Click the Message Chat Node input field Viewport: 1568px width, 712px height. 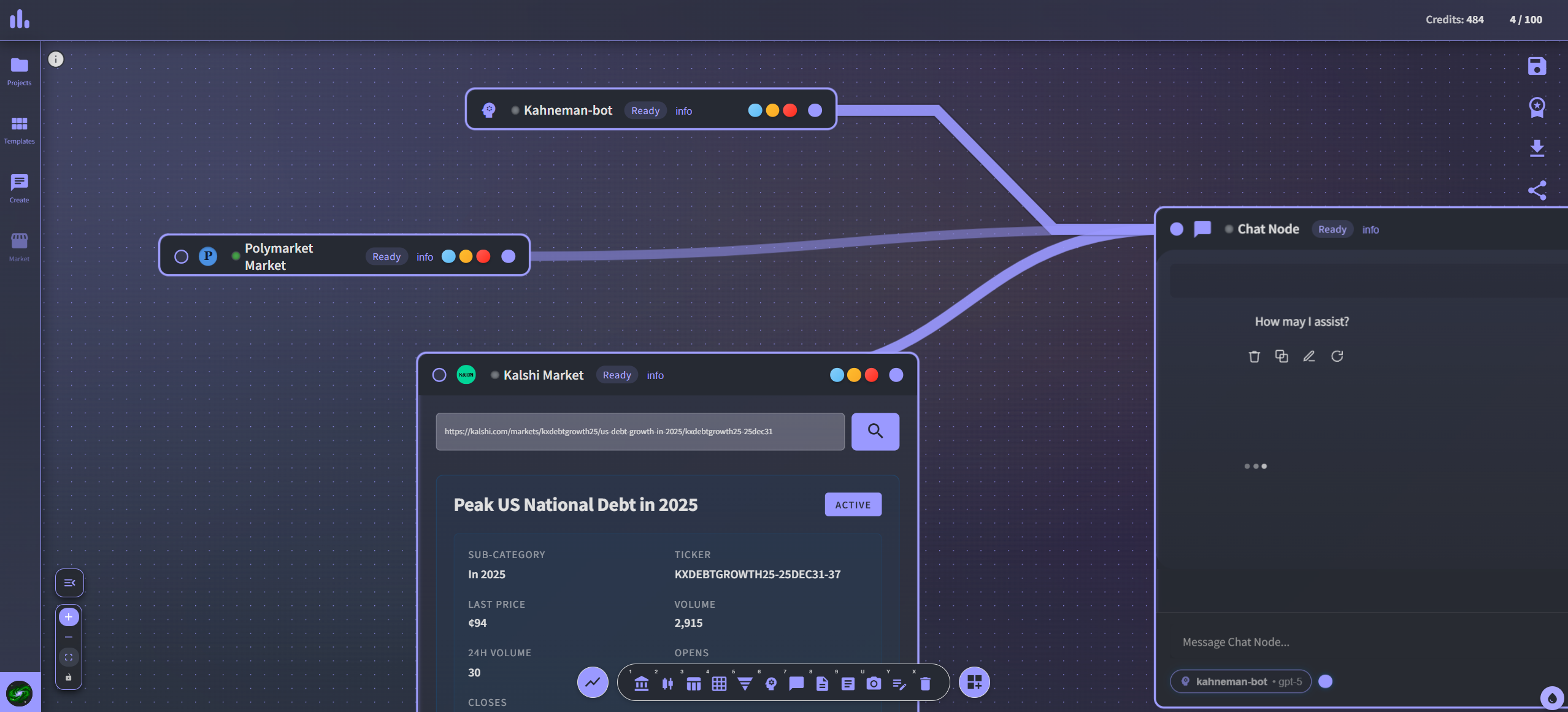point(1319,641)
